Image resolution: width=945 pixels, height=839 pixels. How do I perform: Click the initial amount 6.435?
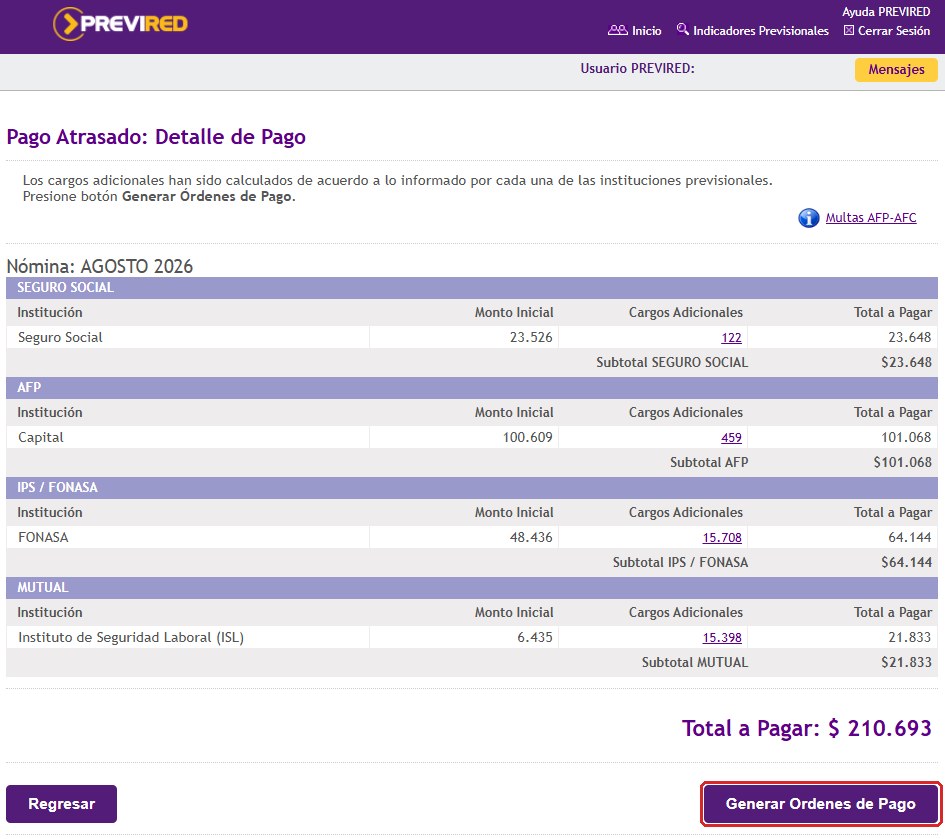point(535,638)
